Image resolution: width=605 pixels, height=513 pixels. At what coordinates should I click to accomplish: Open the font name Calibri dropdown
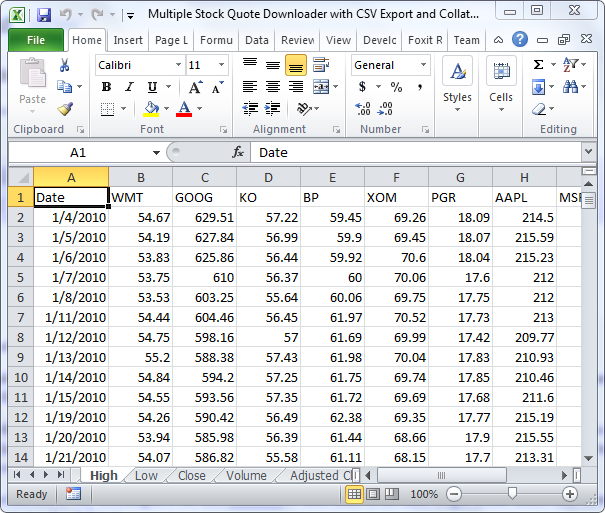(177, 65)
